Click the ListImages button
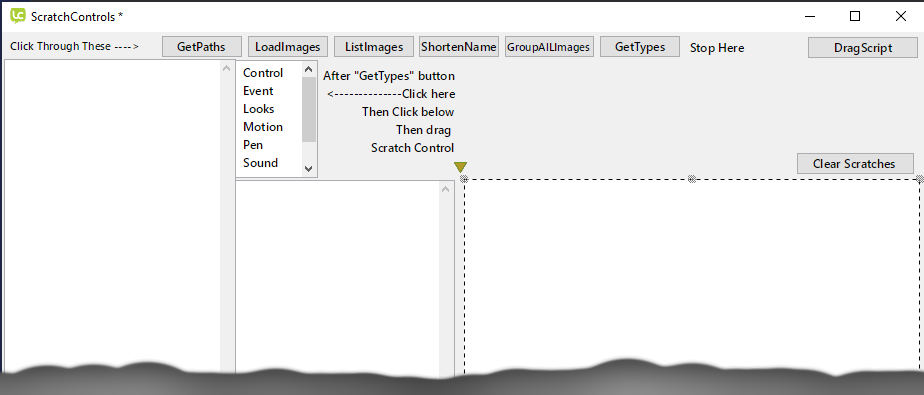924x395 pixels. pyautogui.click(x=374, y=47)
